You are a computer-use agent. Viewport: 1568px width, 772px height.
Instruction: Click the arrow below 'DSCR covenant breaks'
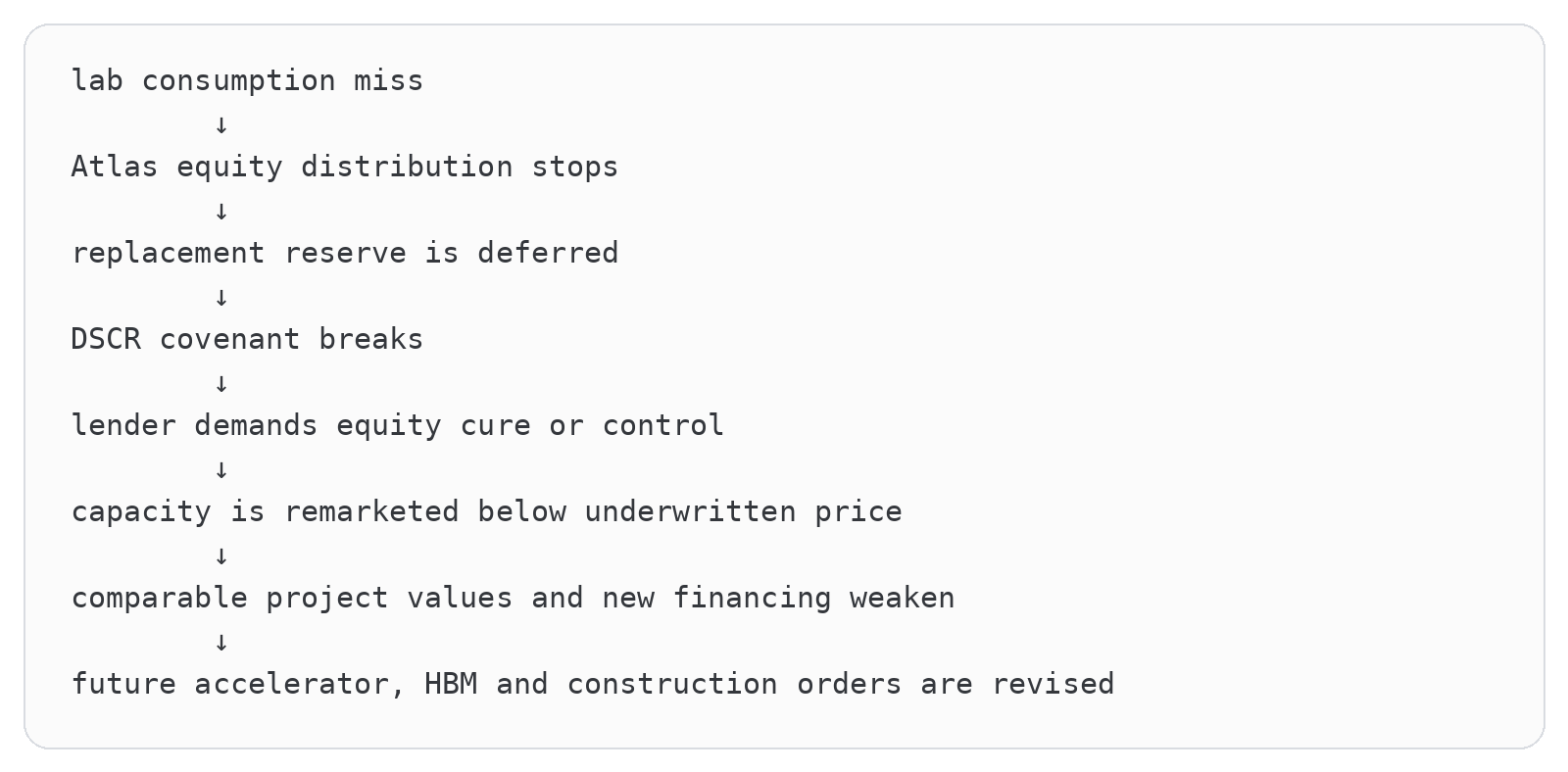[221, 383]
